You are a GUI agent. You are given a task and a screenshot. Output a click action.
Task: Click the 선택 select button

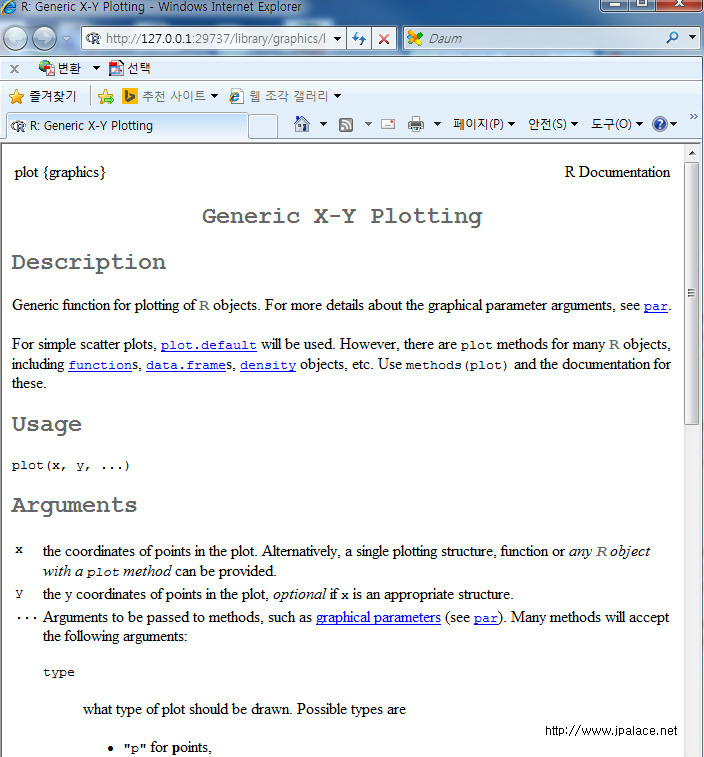[129, 68]
